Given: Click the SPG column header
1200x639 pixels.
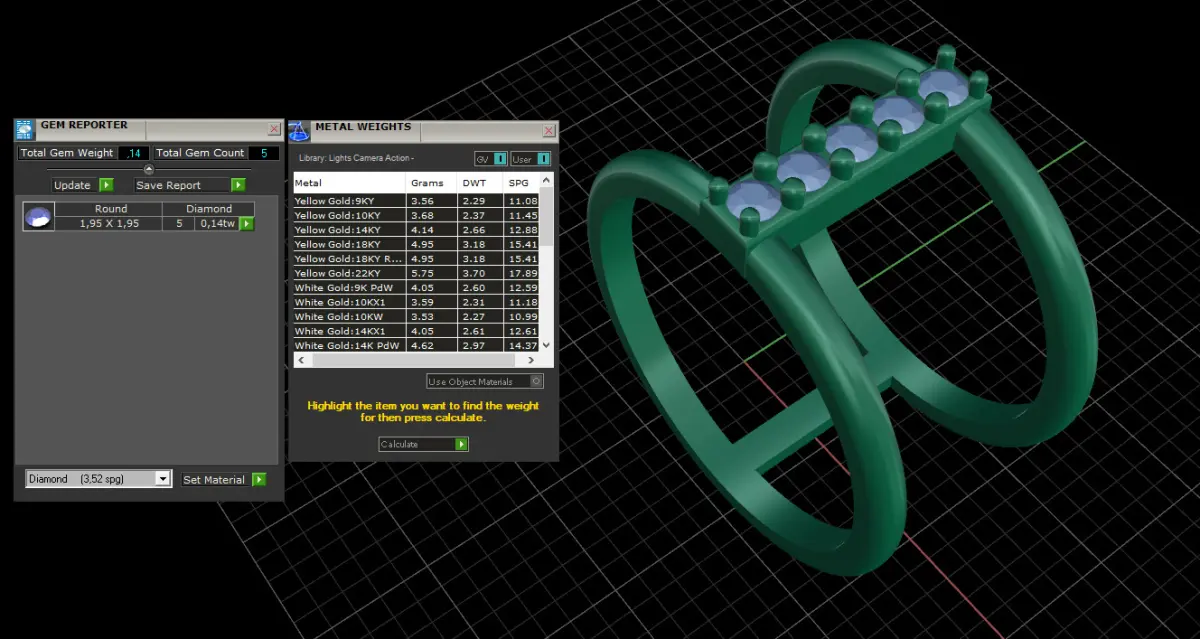Looking at the screenshot, I should [x=521, y=183].
